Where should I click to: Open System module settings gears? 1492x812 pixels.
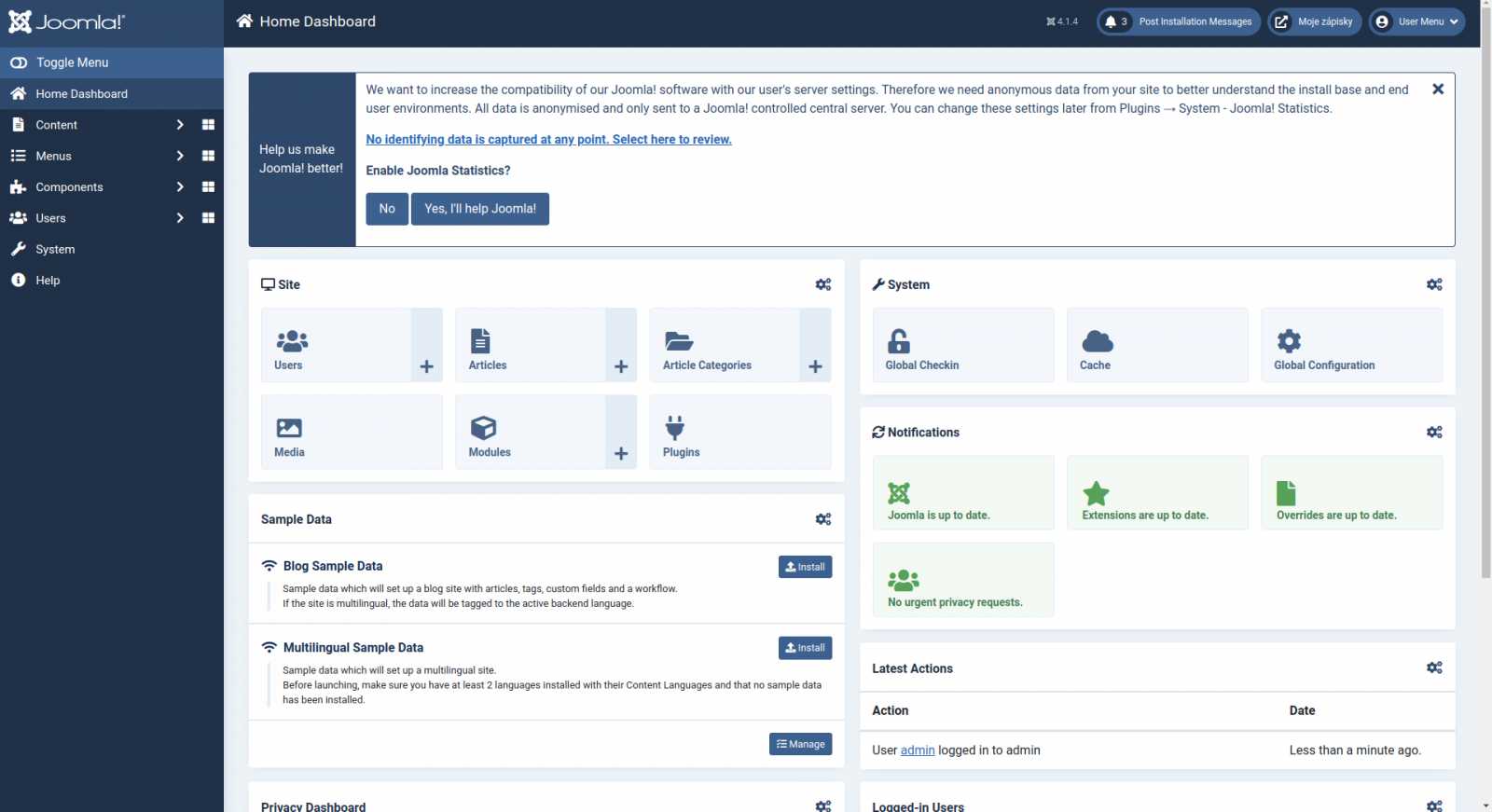click(x=1434, y=284)
